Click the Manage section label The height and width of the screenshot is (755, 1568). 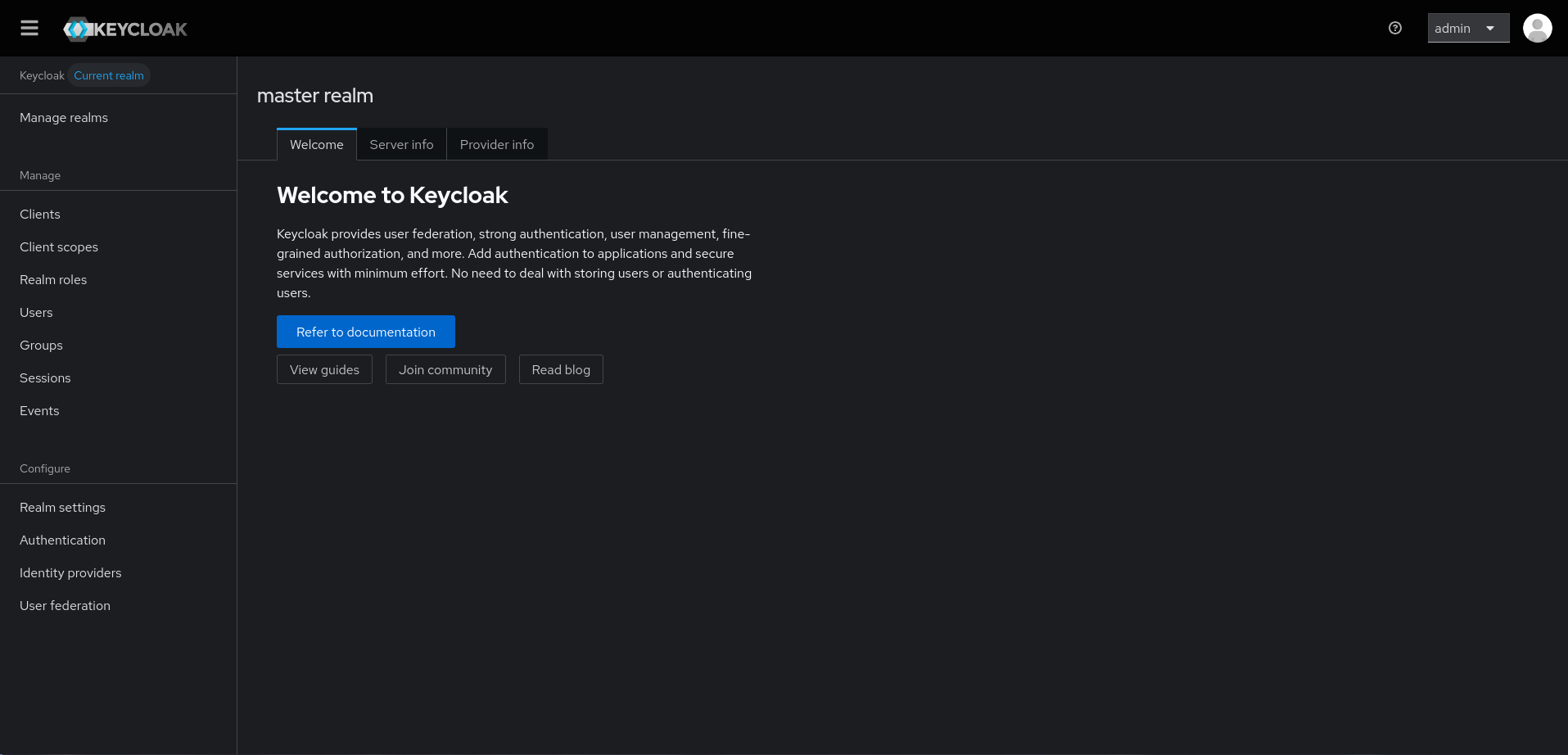[x=40, y=175]
